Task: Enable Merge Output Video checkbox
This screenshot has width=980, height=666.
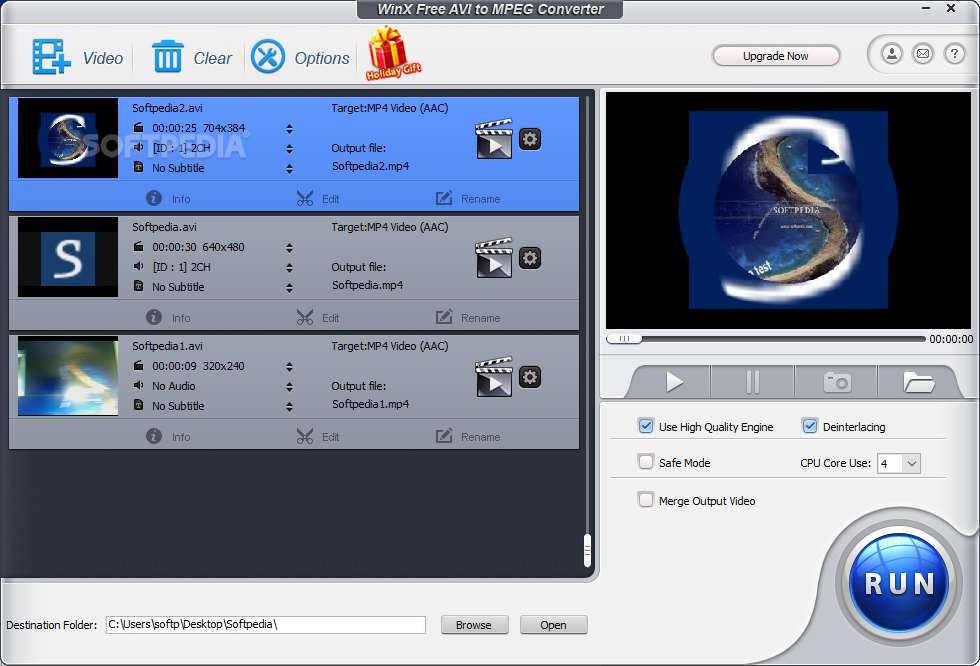Action: (646, 500)
